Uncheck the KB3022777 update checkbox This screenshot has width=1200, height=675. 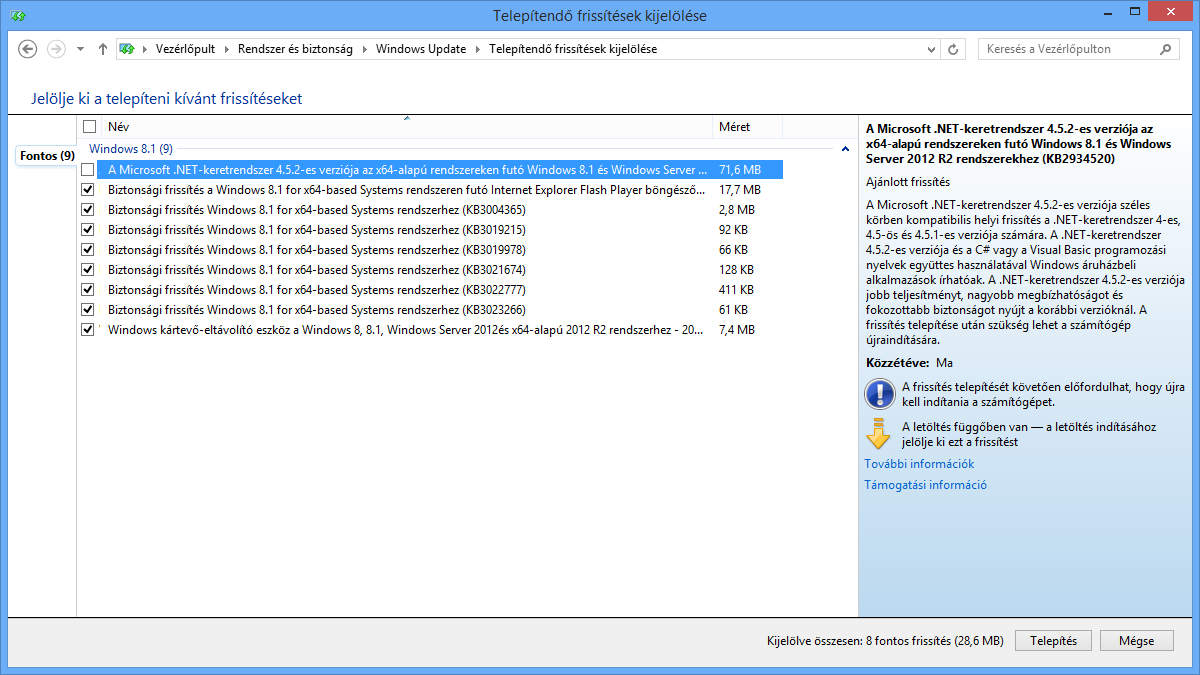[x=88, y=290]
